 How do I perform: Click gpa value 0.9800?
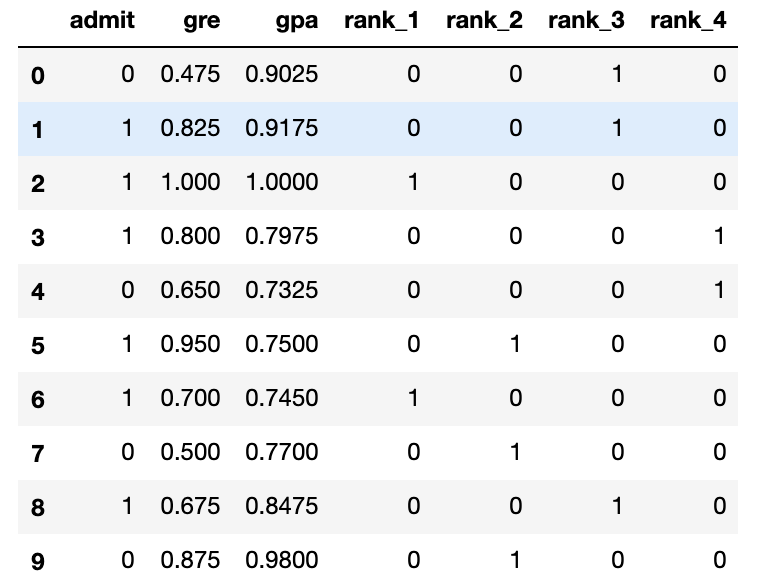[x=282, y=560]
